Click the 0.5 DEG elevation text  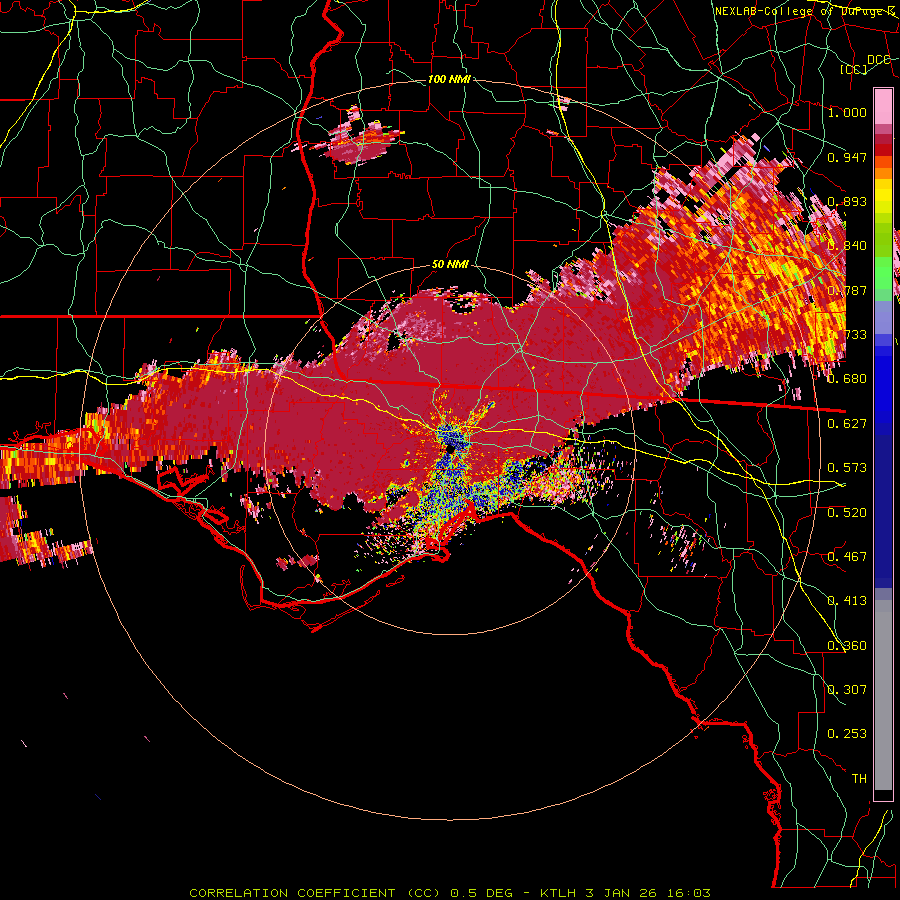coord(482,893)
